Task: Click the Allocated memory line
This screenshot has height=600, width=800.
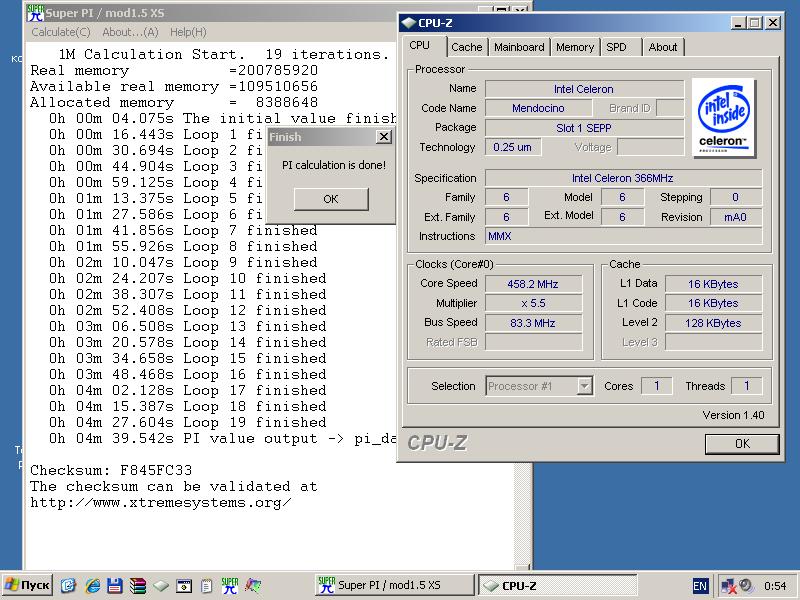Action: (x=174, y=103)
